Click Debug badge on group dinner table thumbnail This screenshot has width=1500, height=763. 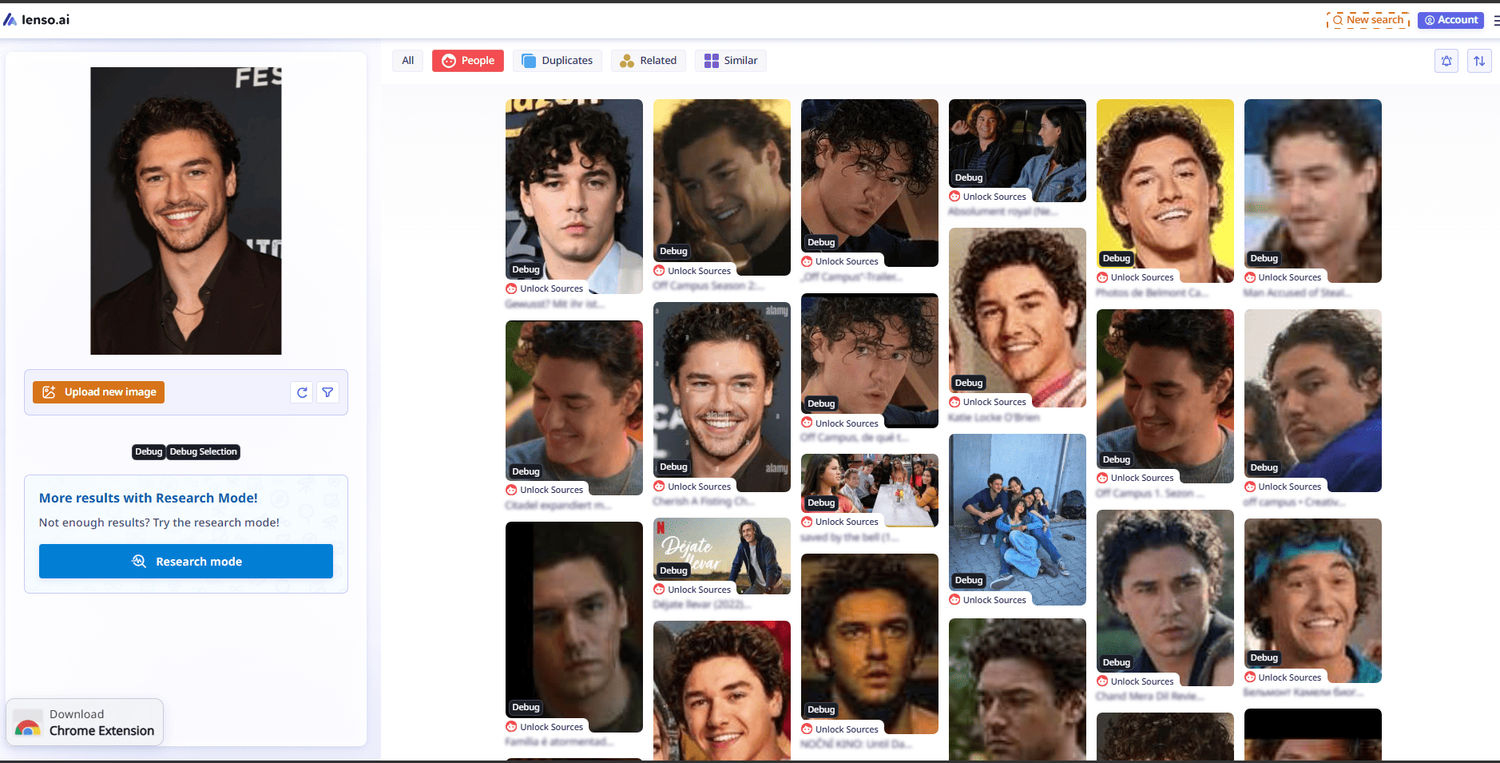pyautogui.click(x=821, y=503)
